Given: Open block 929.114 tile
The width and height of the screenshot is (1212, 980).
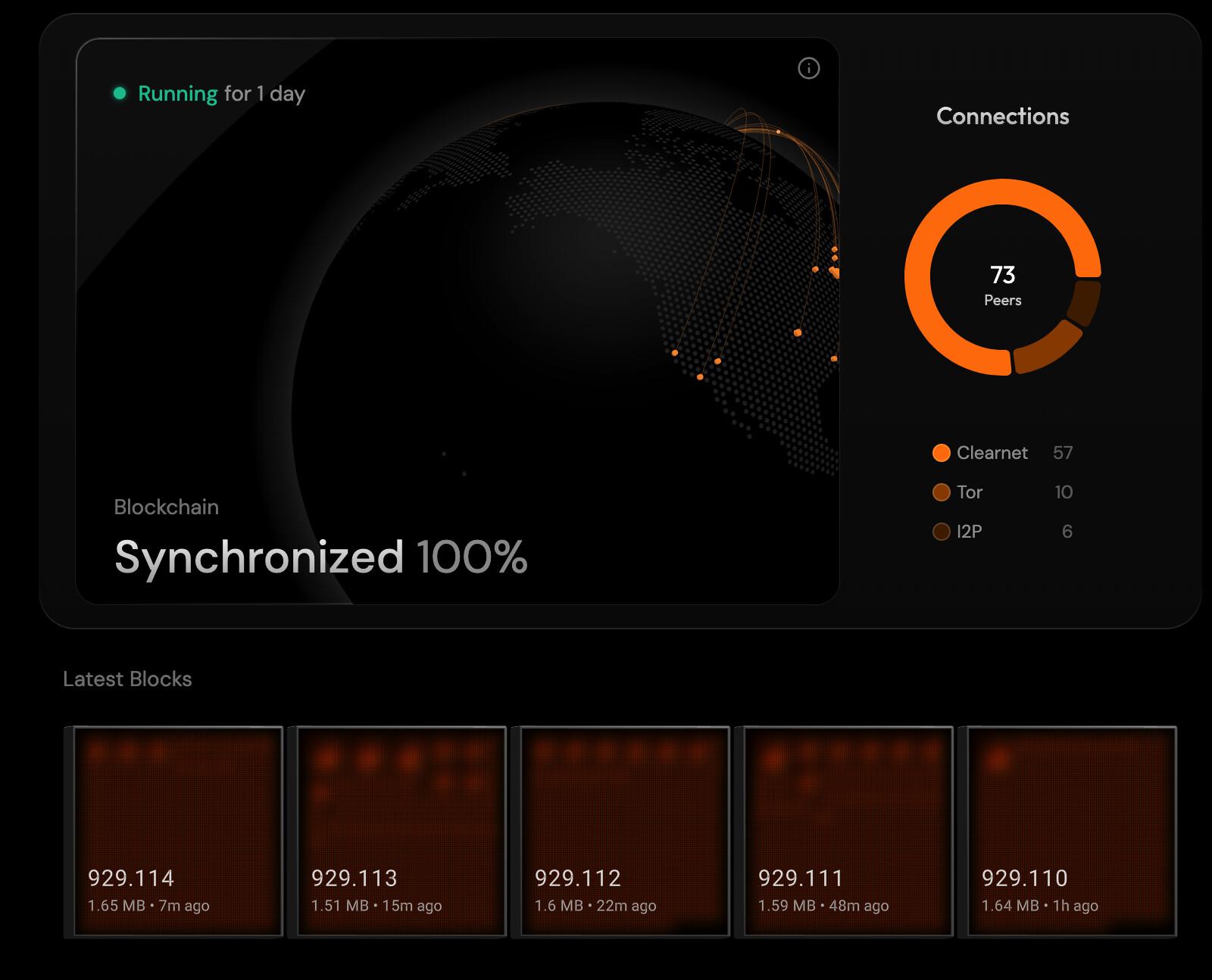Looking at the screenshot, I should 178,831.
